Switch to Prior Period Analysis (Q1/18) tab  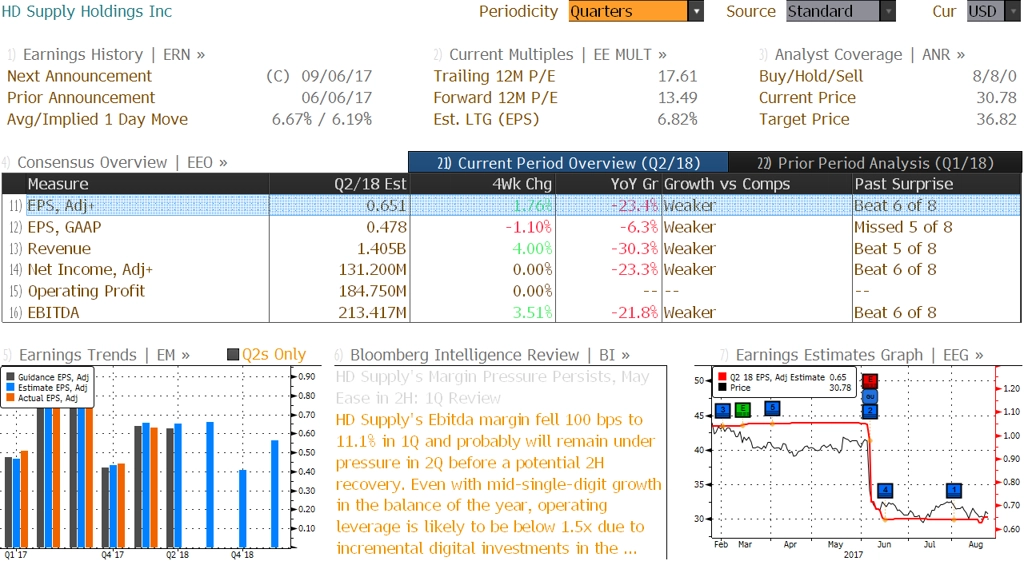[x=875, y=163]
